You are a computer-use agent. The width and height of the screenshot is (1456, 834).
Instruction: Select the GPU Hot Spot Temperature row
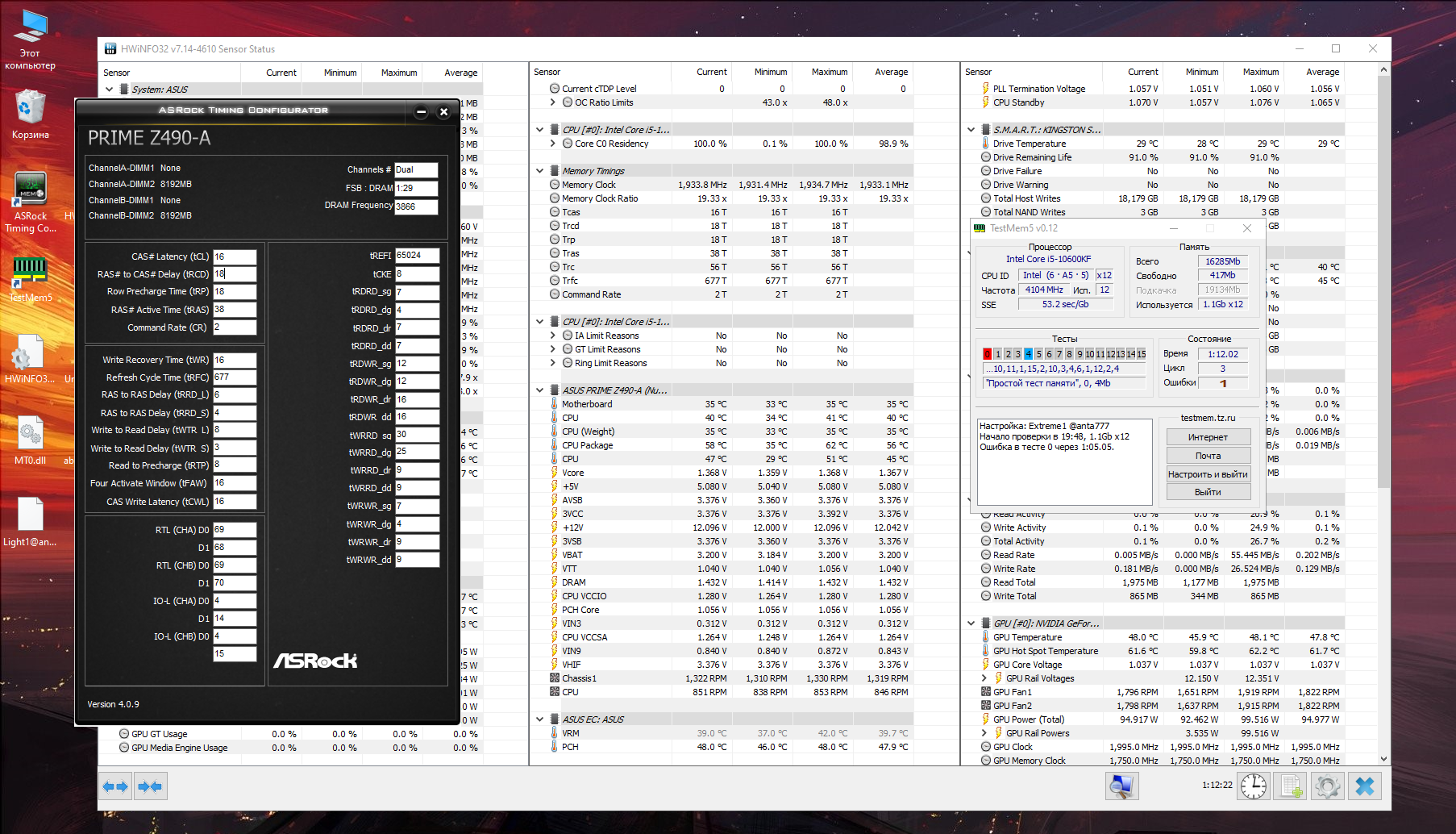point(1153,651)
